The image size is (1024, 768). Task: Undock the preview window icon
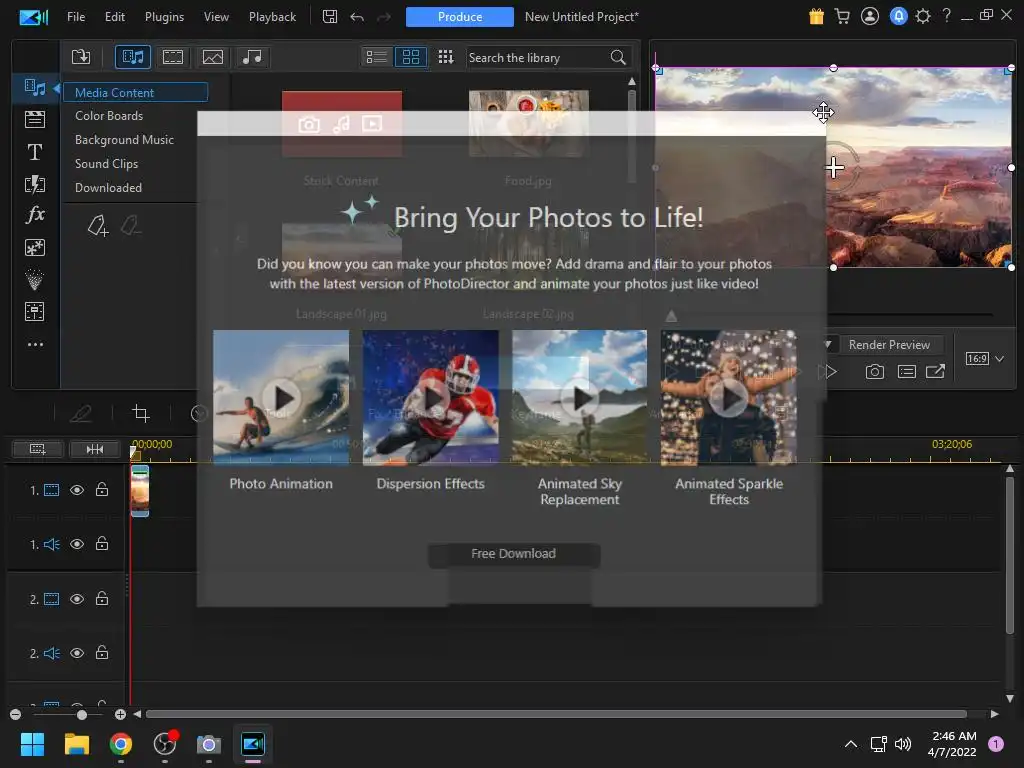point(935,372)
